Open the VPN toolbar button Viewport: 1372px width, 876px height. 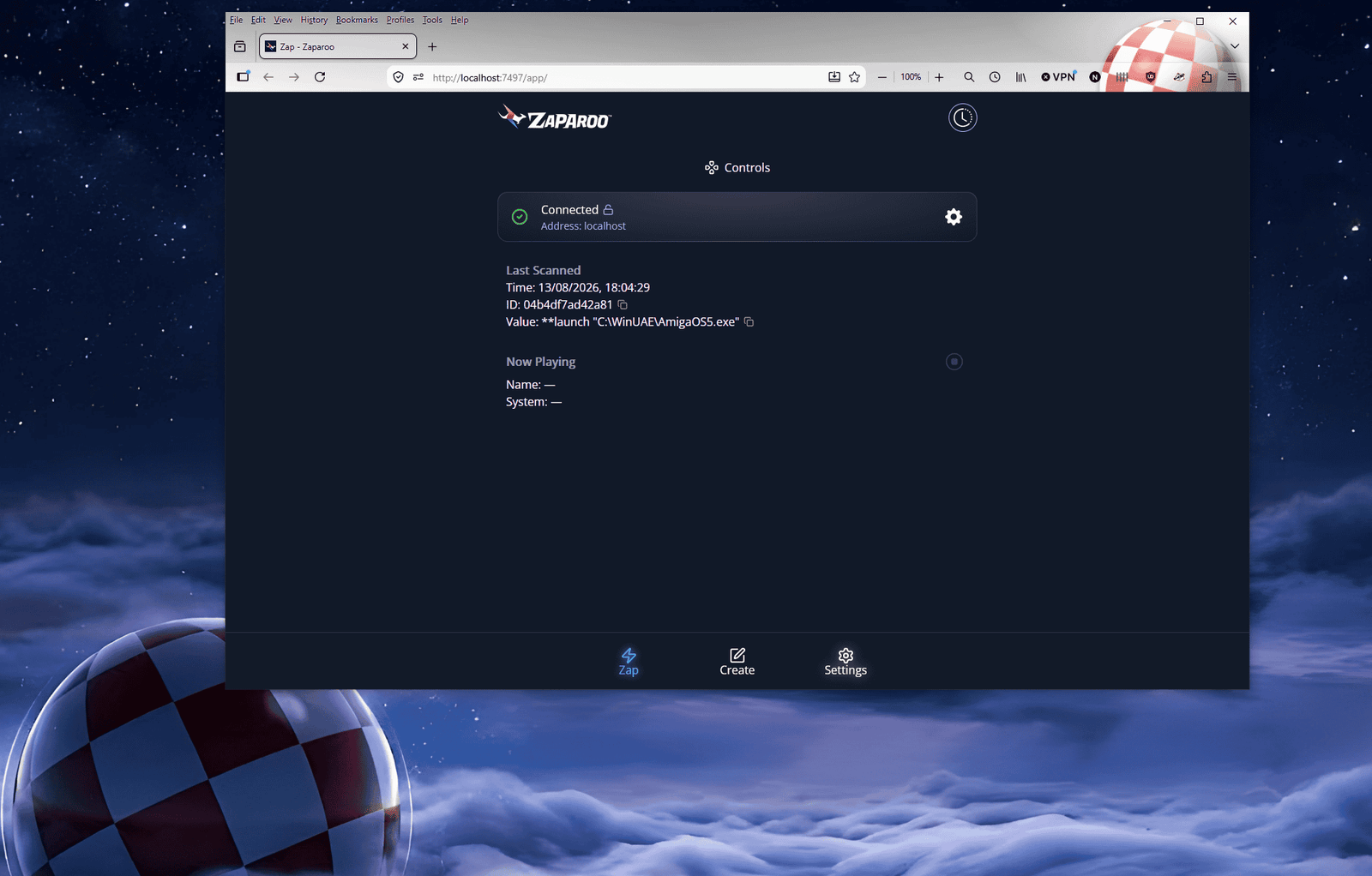tap(1058, 77)
